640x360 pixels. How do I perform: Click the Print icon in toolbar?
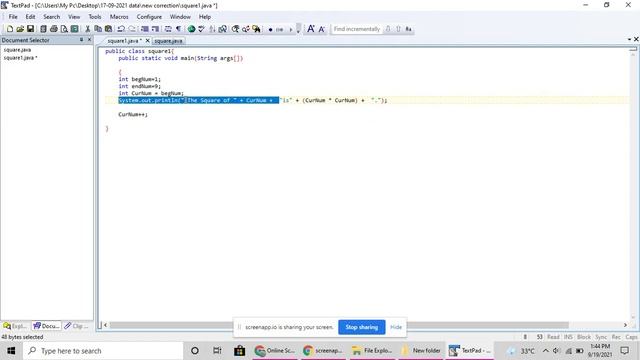coord(53,29)
